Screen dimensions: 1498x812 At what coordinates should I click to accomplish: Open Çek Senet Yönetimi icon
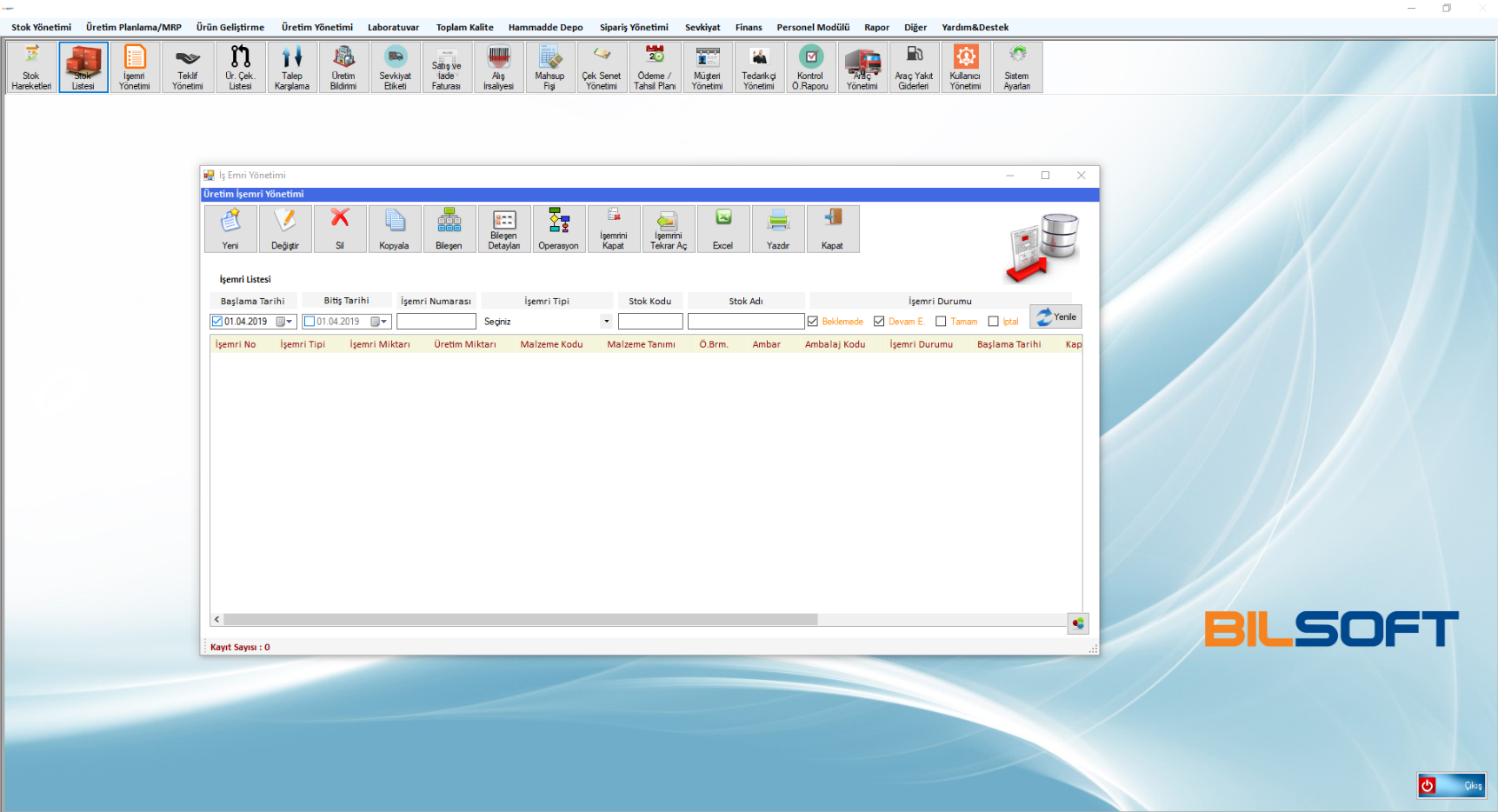click(x=602, y=67)
